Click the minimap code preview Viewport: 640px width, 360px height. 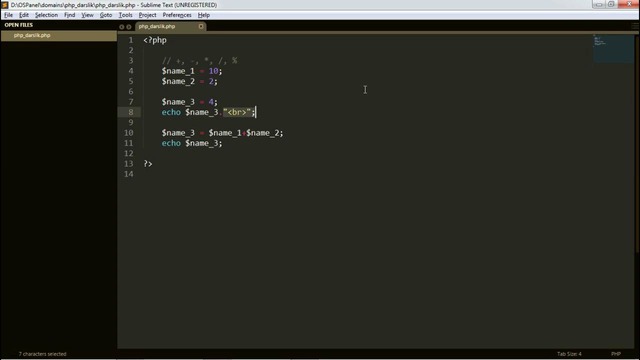(x=613, y=49)
